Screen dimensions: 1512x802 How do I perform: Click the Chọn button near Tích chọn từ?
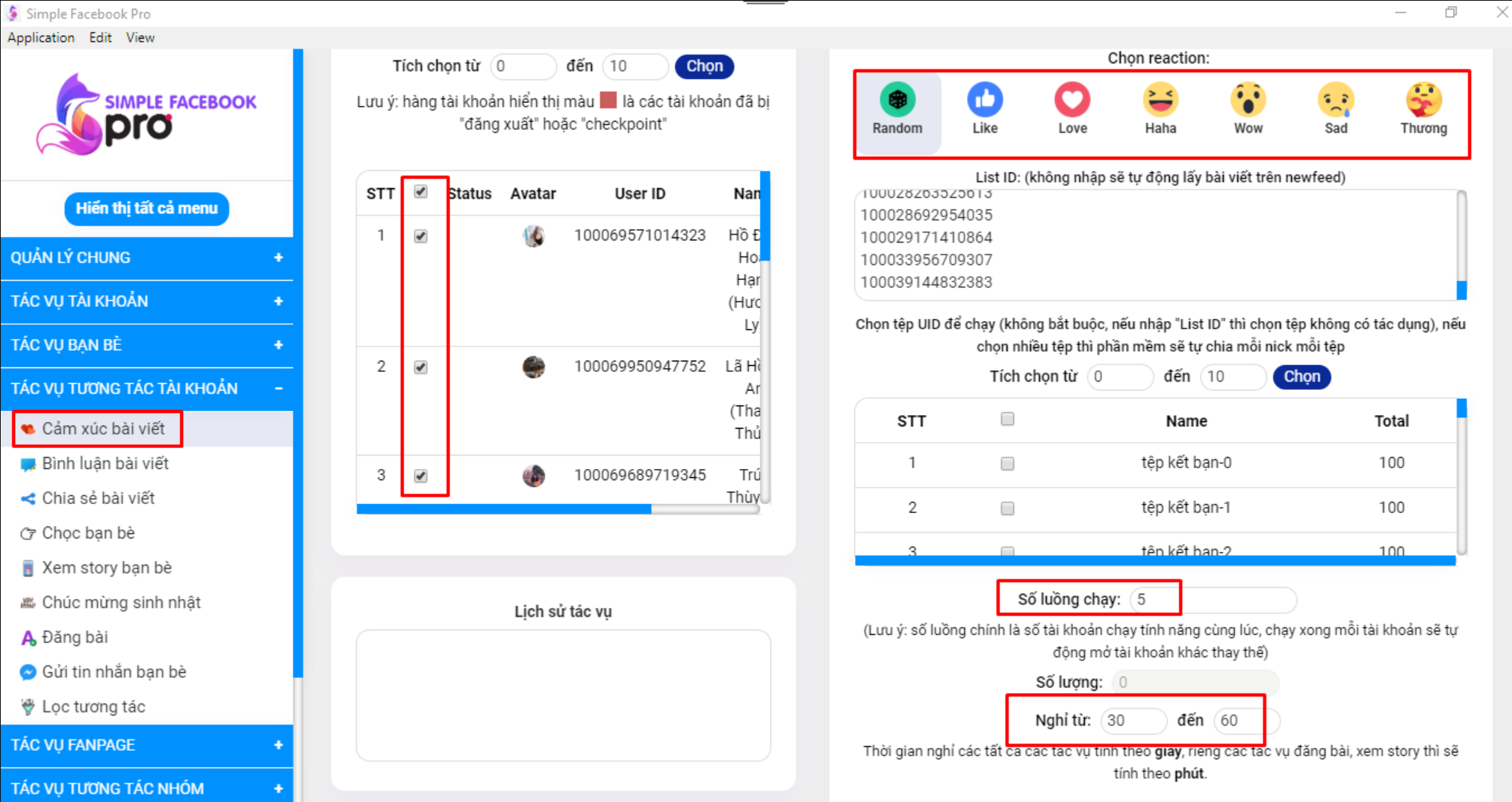703,66
